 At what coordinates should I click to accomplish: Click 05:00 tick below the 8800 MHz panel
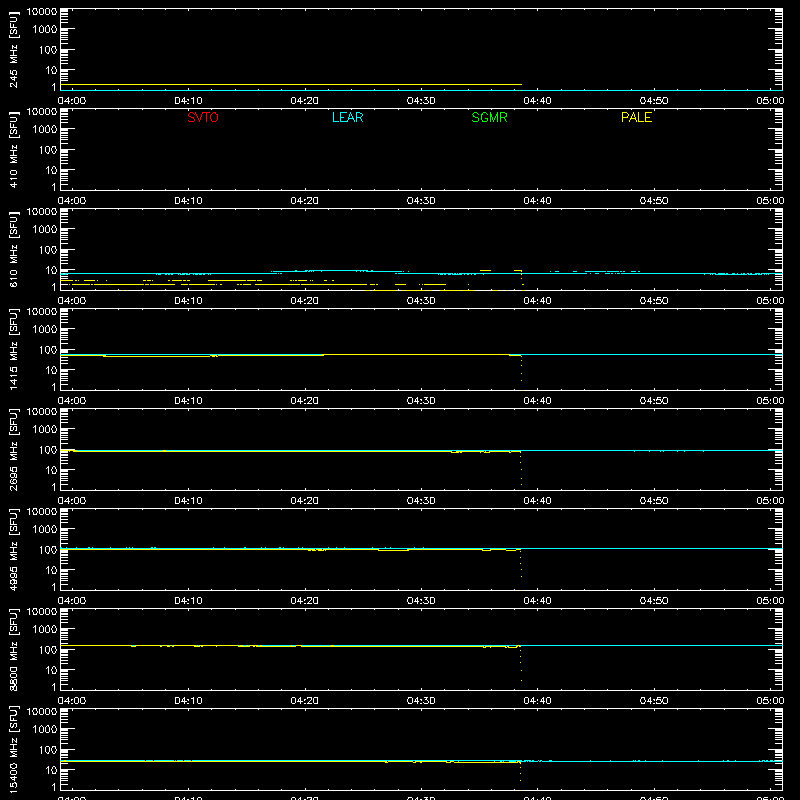(x=770, y=701)
